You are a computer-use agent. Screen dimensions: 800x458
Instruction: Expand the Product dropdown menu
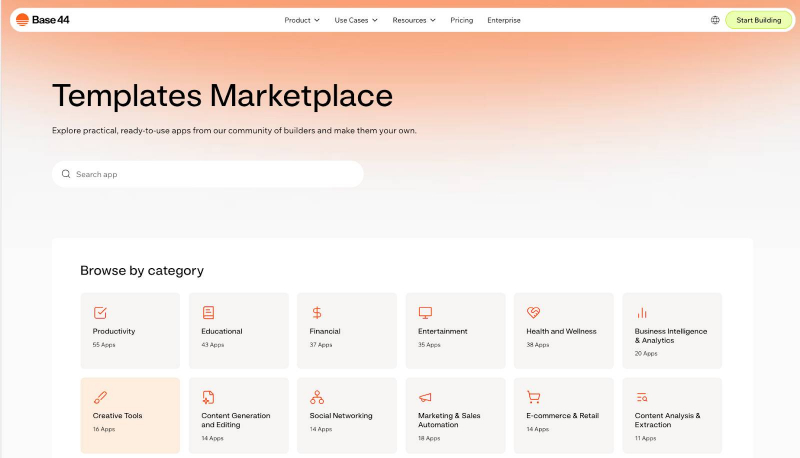click(x=302, y=20)
